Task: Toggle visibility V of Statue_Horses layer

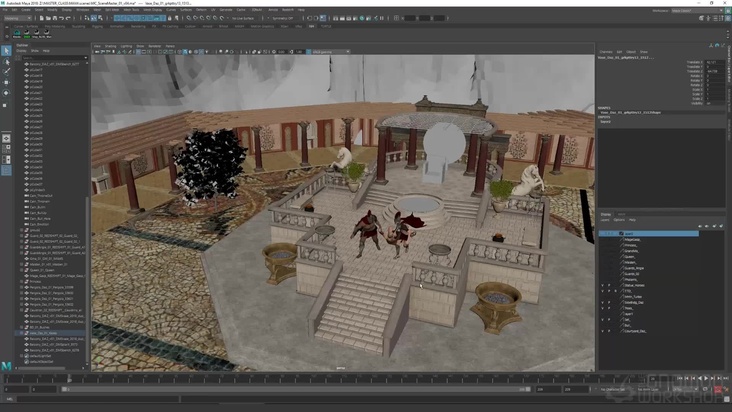Action: [602, 285]
